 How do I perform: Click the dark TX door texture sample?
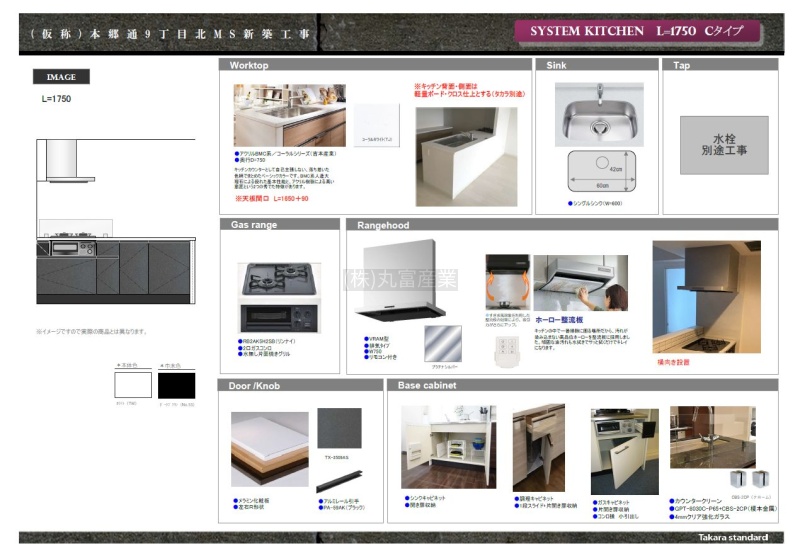click(x=339, y=429)
